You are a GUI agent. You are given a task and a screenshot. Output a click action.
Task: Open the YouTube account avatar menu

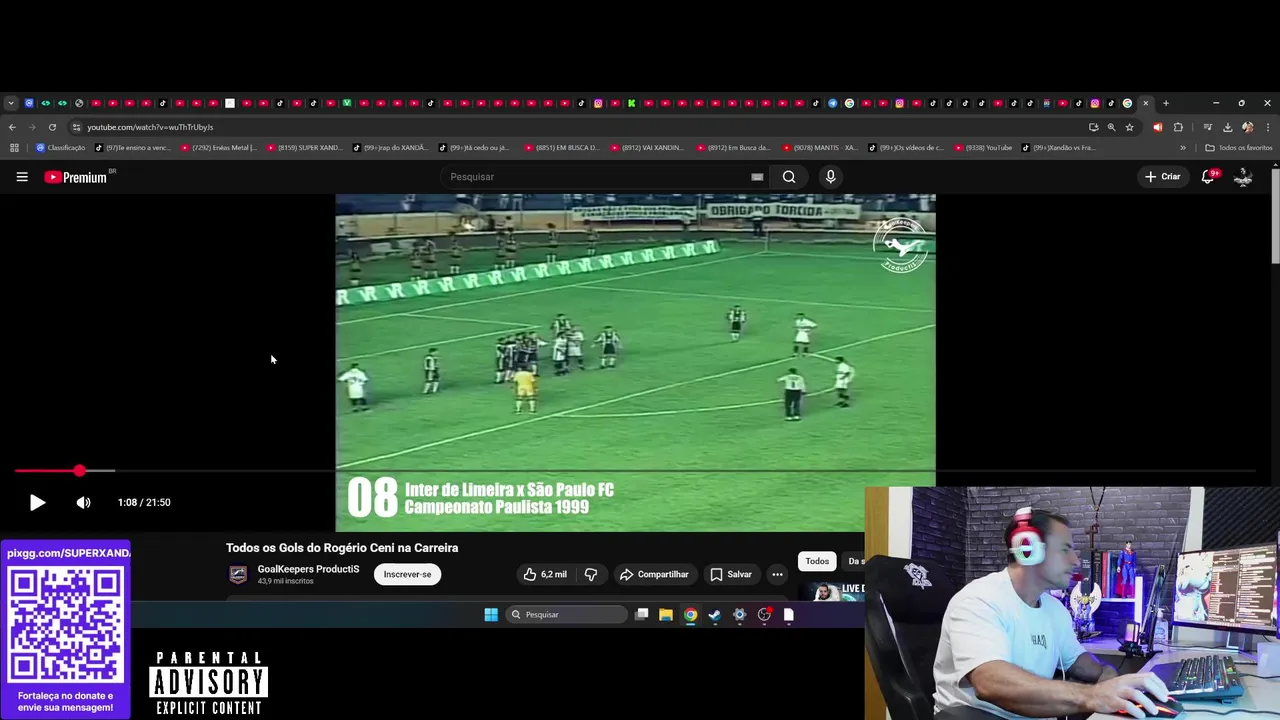[x=1243, y=177]
